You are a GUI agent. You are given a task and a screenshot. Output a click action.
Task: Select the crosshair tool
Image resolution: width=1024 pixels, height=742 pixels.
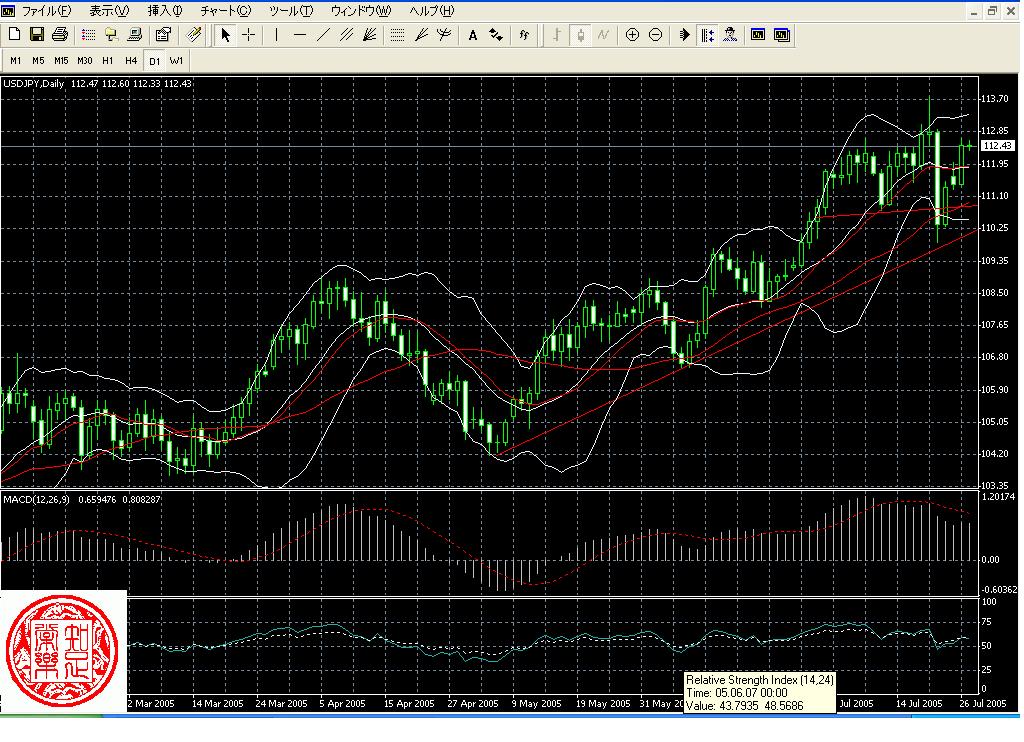click(x=248, y=35)
